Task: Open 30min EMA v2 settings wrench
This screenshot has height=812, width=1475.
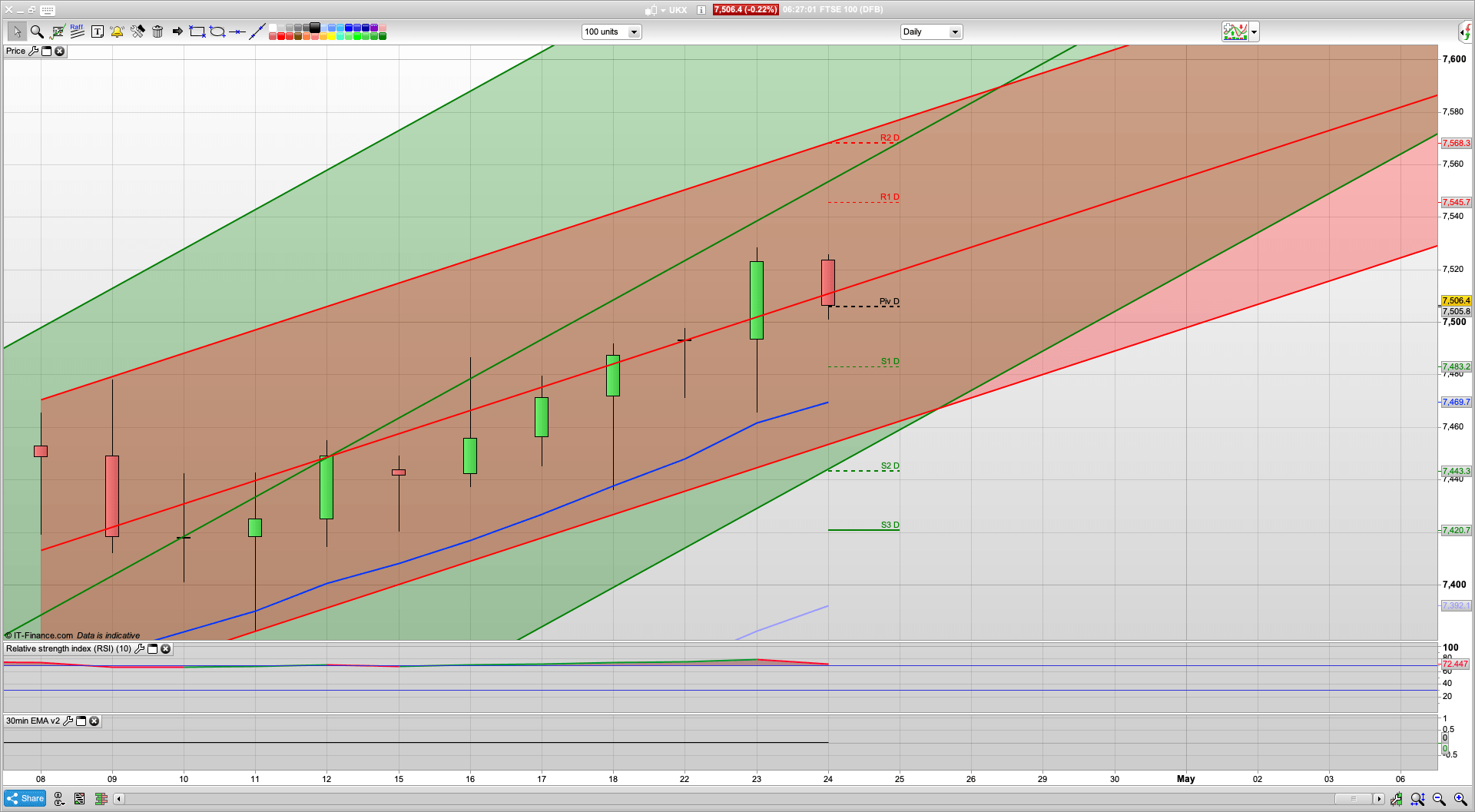Action: click(68, 721)
